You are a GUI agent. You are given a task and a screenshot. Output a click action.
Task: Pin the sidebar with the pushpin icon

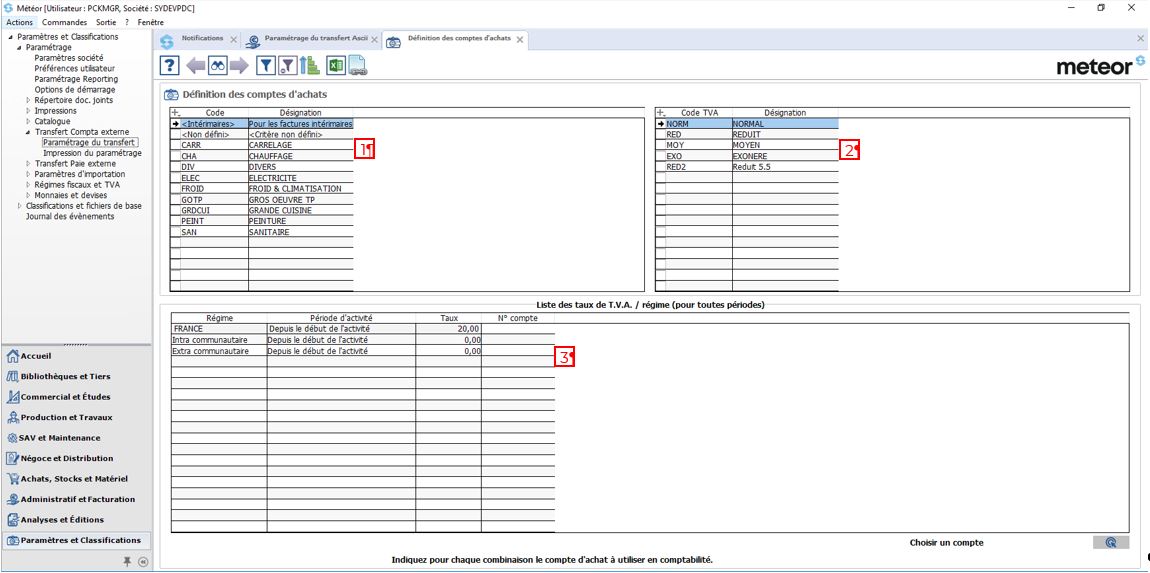[x=127, y=561]
